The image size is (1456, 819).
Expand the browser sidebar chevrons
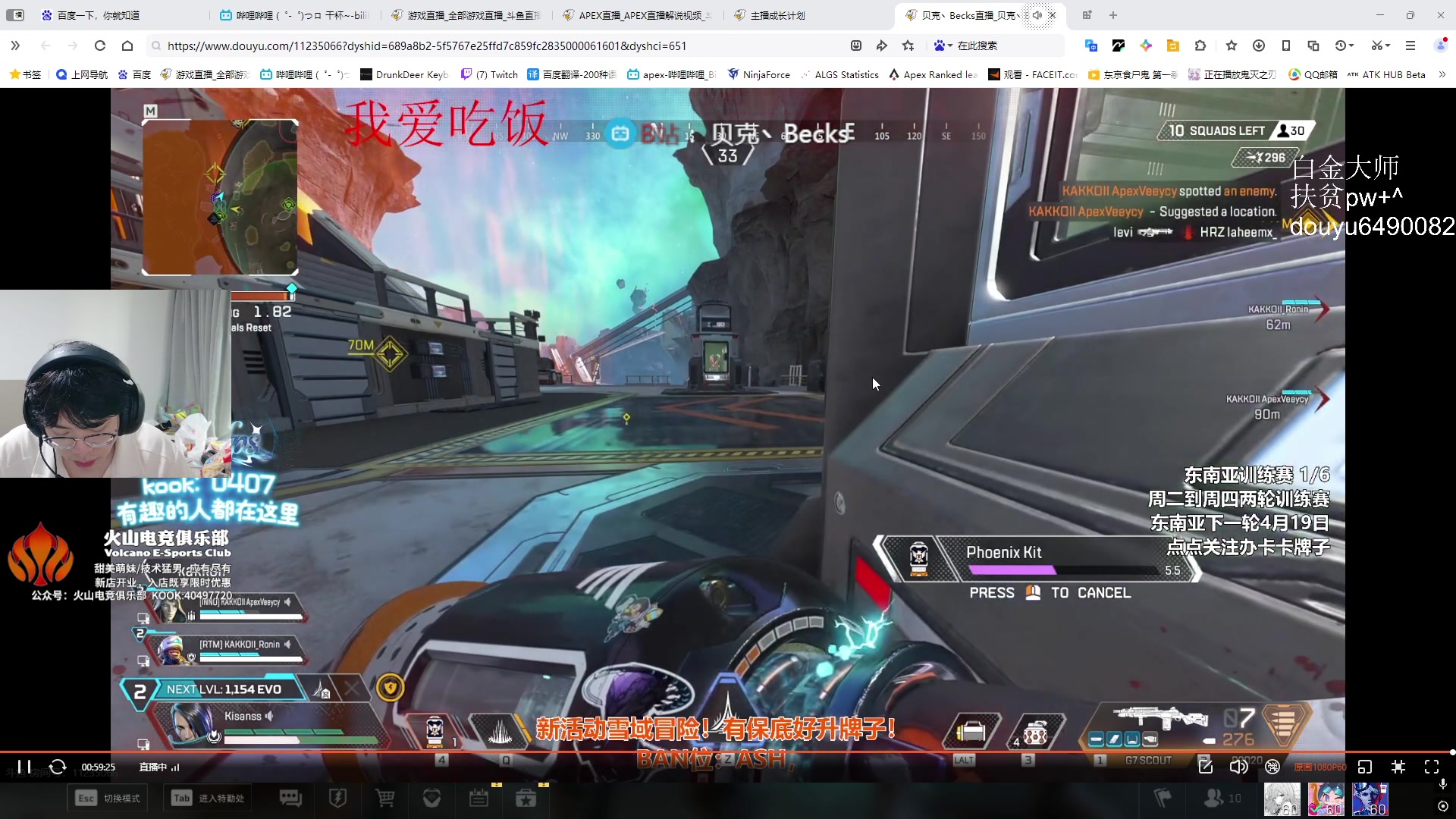[15, 45]
